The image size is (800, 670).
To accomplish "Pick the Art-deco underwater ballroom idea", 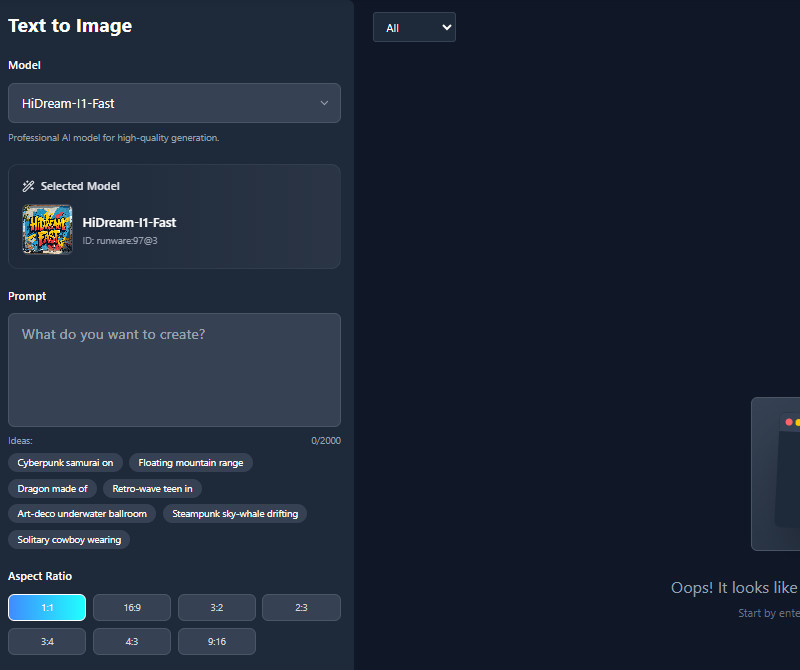I will (x=82, y=514).
